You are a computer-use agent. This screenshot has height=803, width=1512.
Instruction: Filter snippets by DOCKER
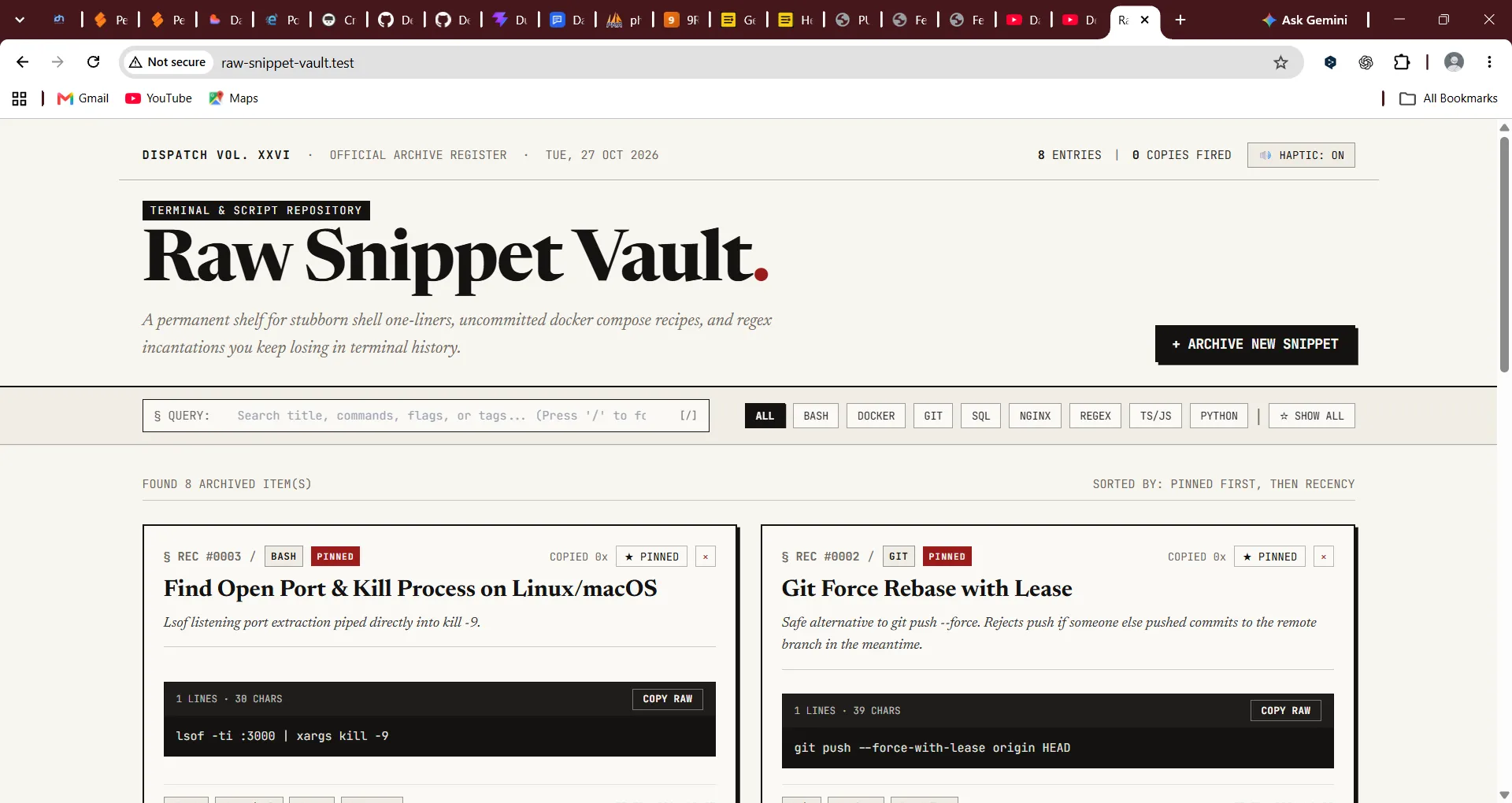tap(876, 416)
